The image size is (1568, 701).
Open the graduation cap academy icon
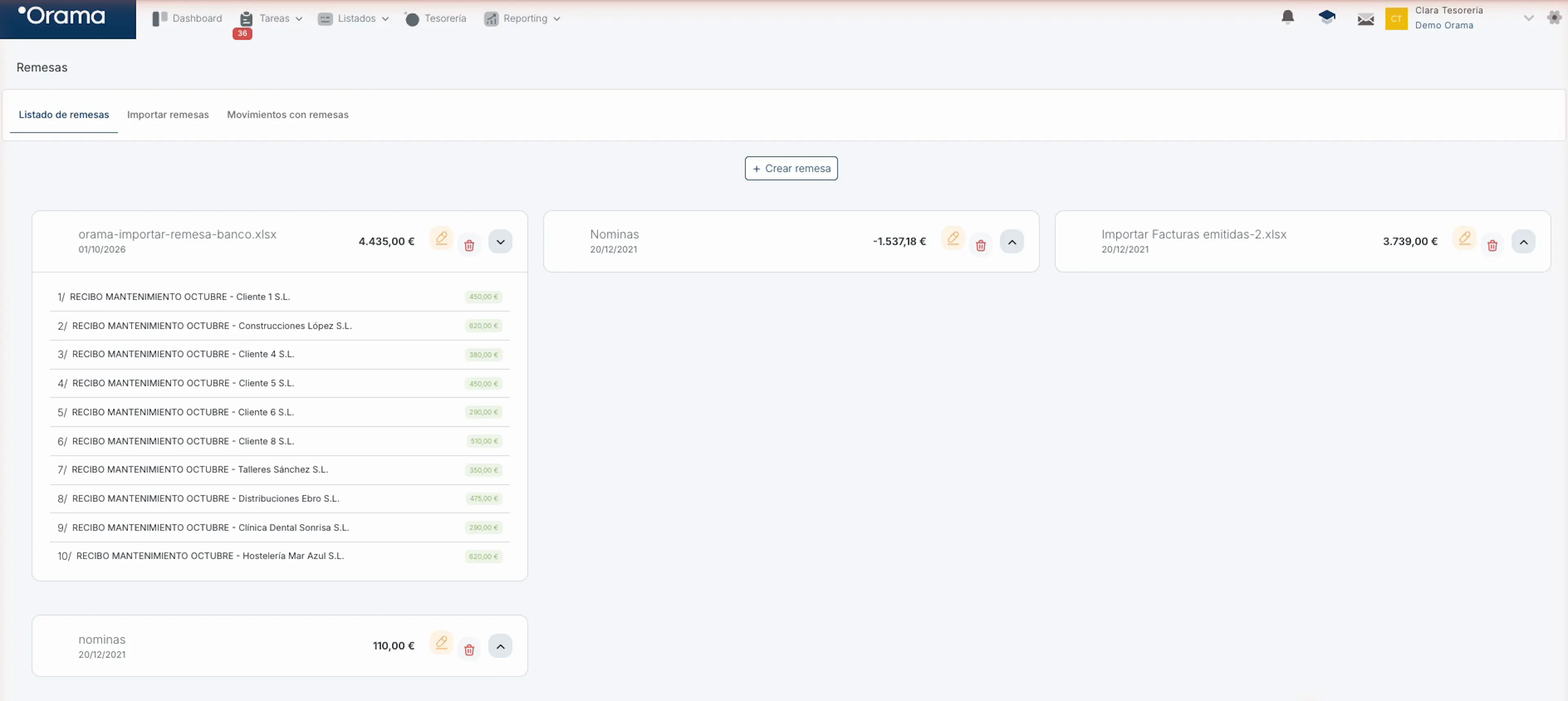1327,17
